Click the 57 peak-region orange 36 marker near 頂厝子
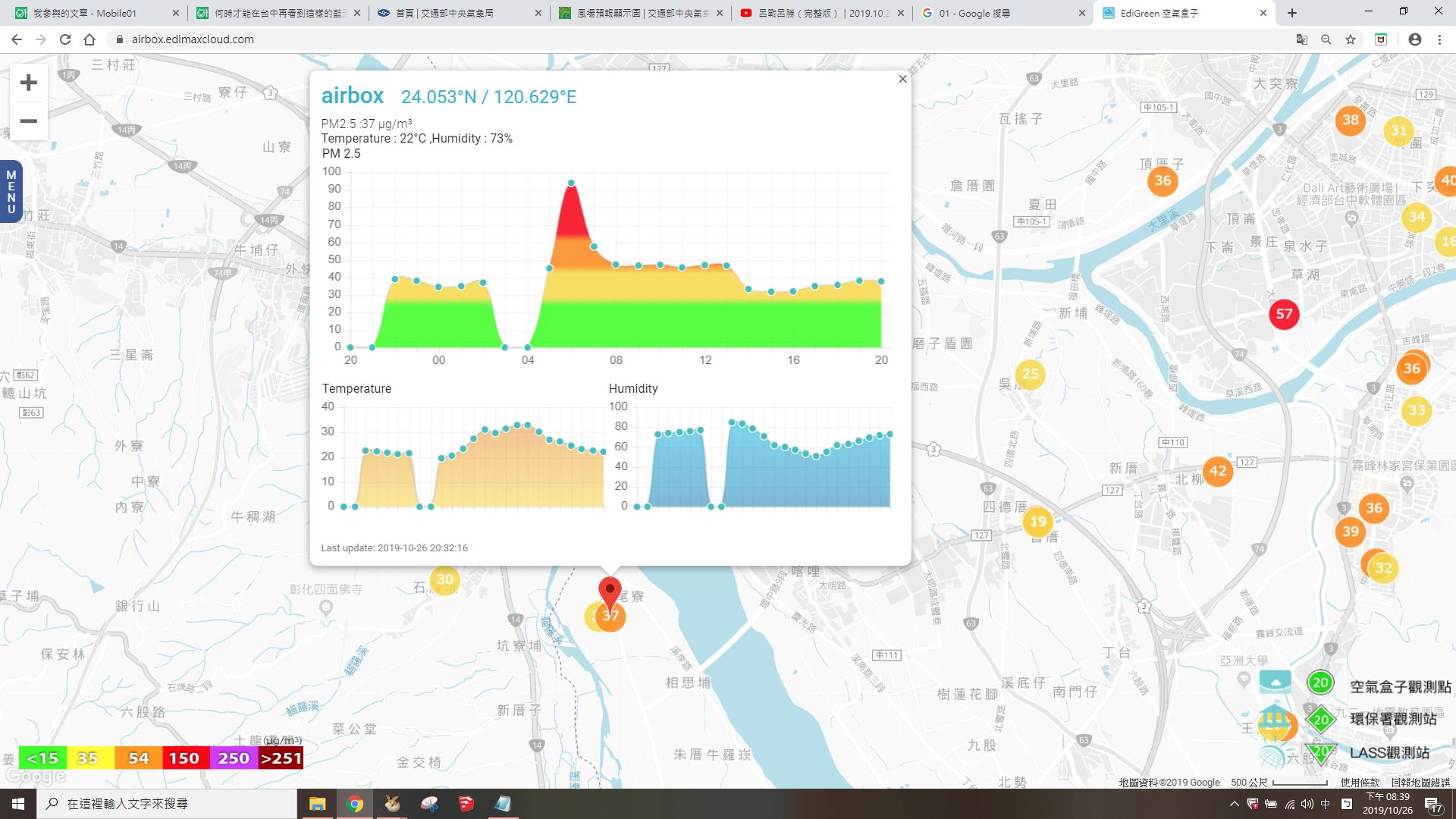The width and height of the screenshot is (1456, 819). [x=1163, y=180]
